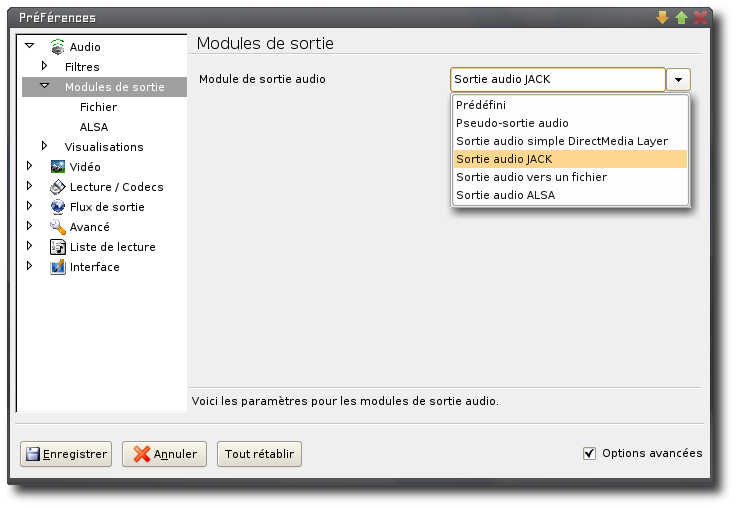Expand the Filtres tree node
Viewport: 736px width, 508px height.
click(x=45, y=66)
